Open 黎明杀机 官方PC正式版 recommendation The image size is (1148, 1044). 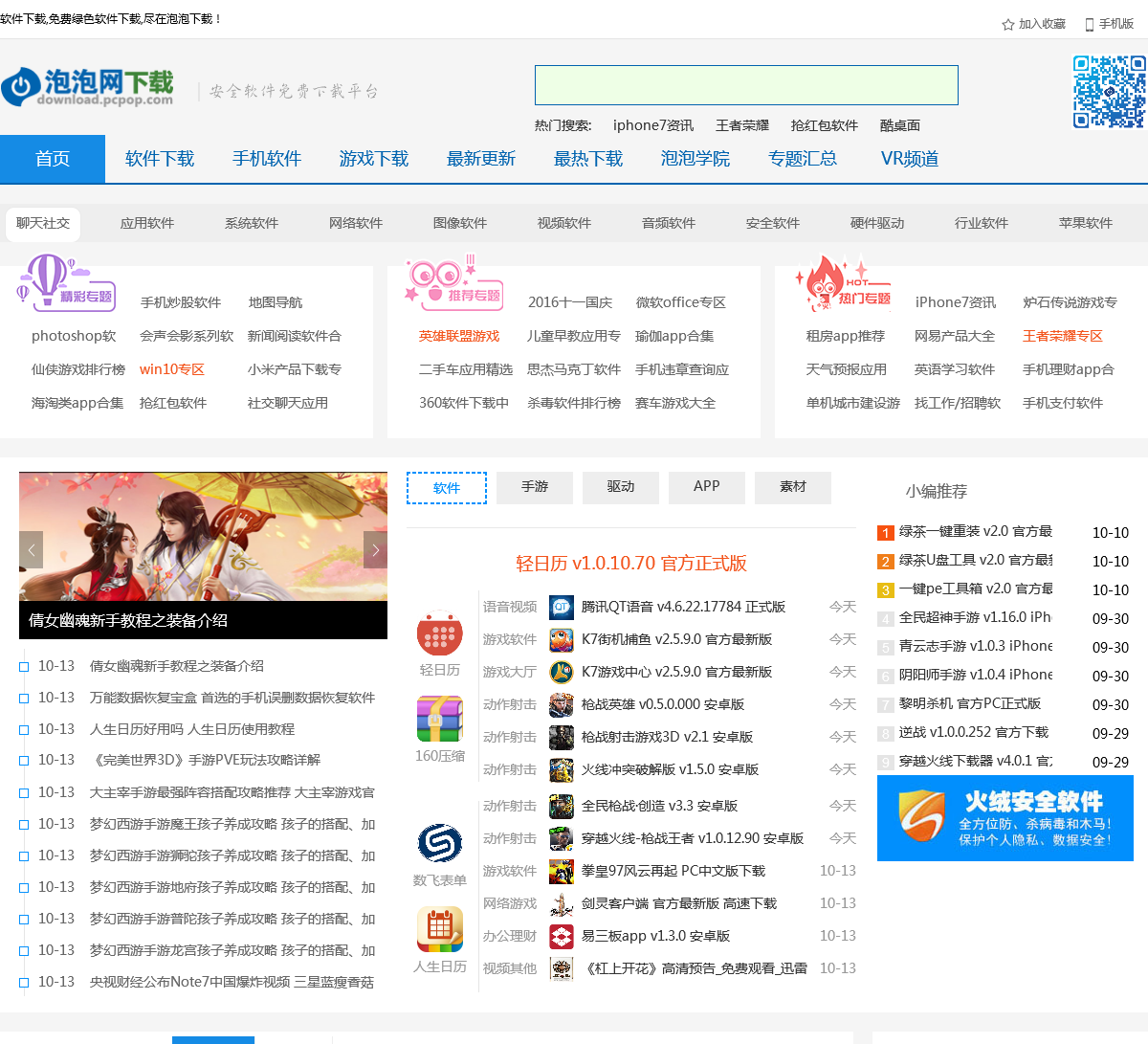coord(970,703)
